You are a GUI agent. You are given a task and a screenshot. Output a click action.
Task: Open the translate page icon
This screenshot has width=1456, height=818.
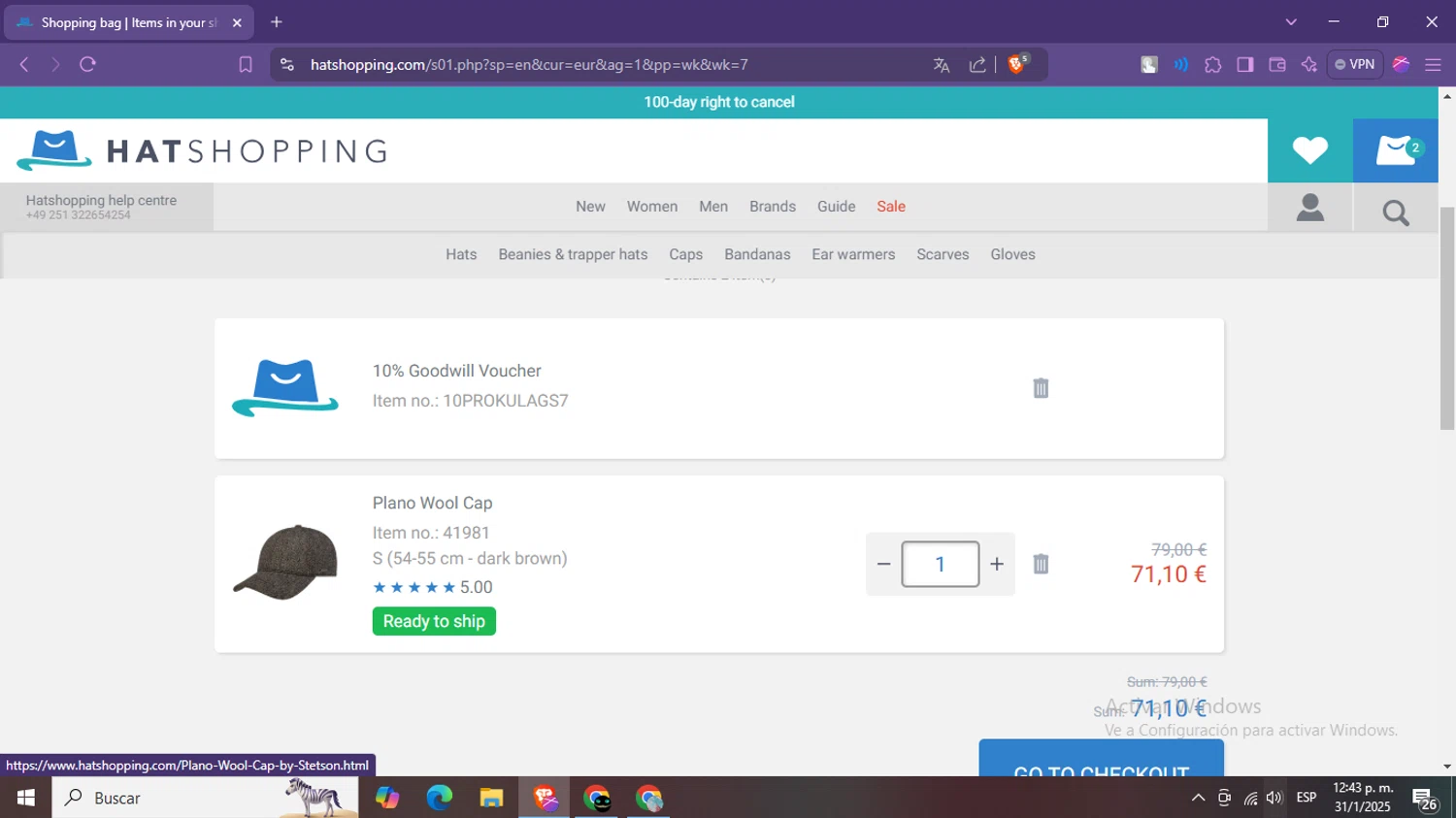point(941,65)
